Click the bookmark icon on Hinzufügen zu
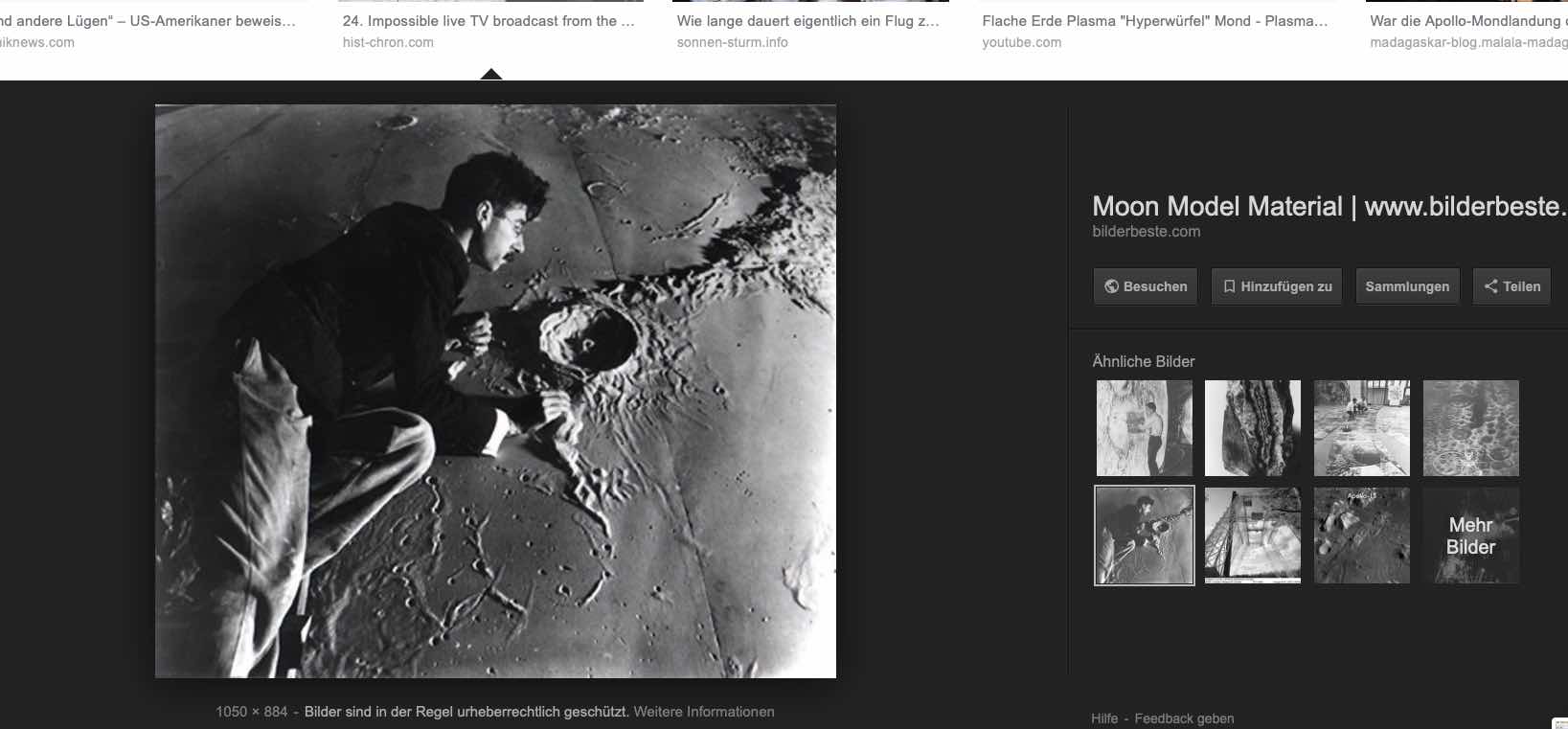Viewport: 1568px width, 729px height. 1229,286
